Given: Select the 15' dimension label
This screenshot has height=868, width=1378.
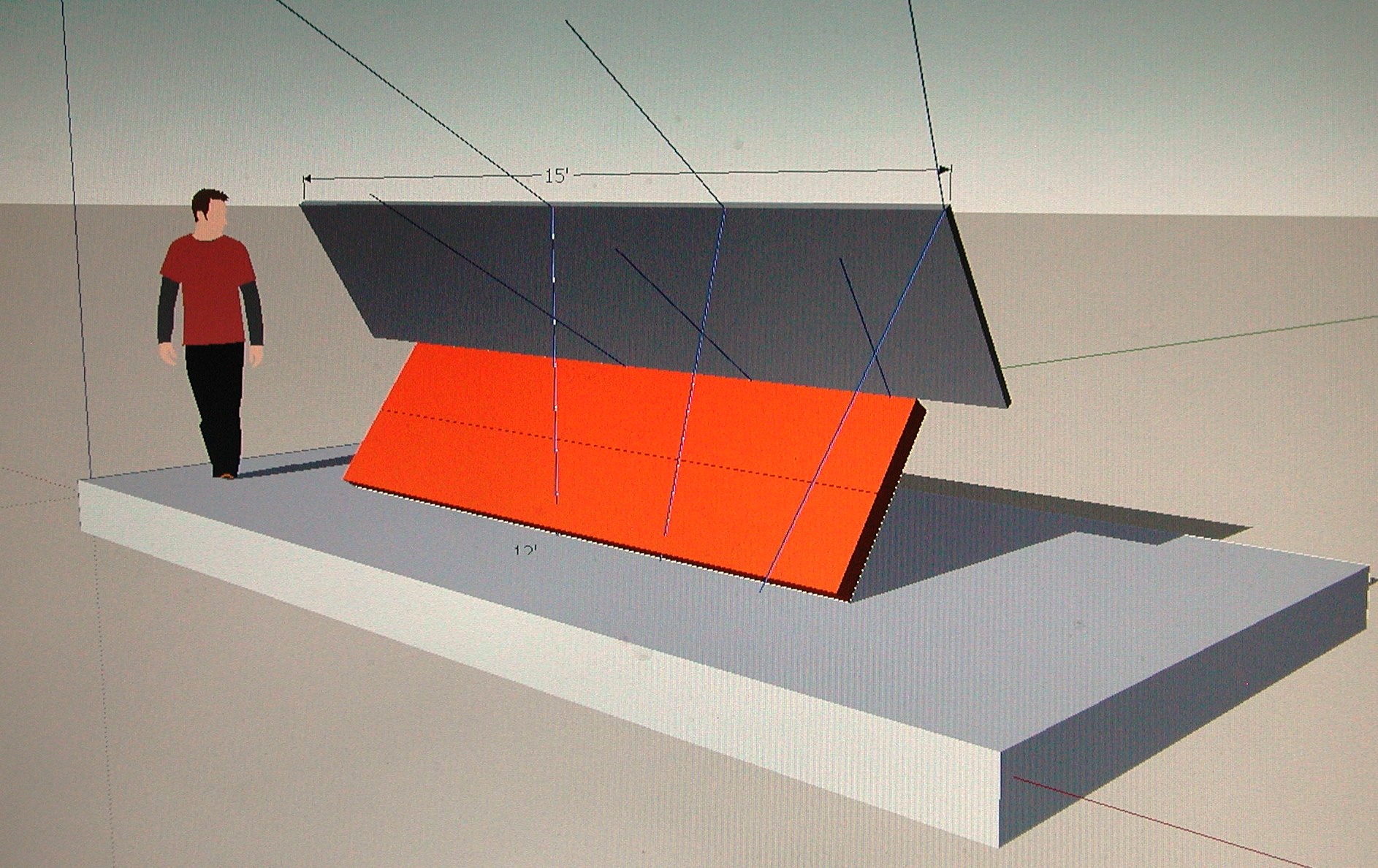Looking at the screenshot, I should (556, 176).
